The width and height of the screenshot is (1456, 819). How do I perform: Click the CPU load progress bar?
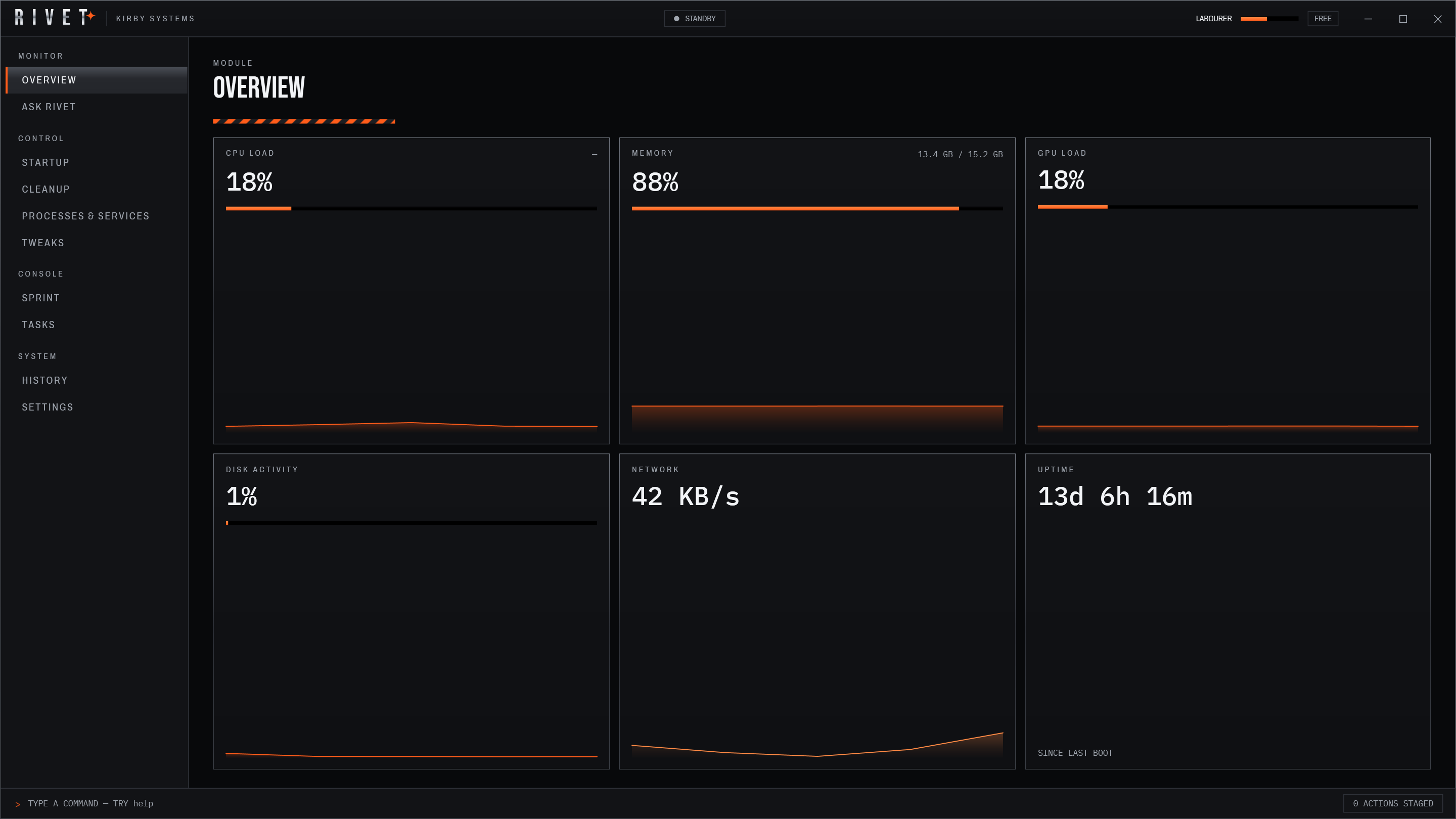click(x=412, y=209)
